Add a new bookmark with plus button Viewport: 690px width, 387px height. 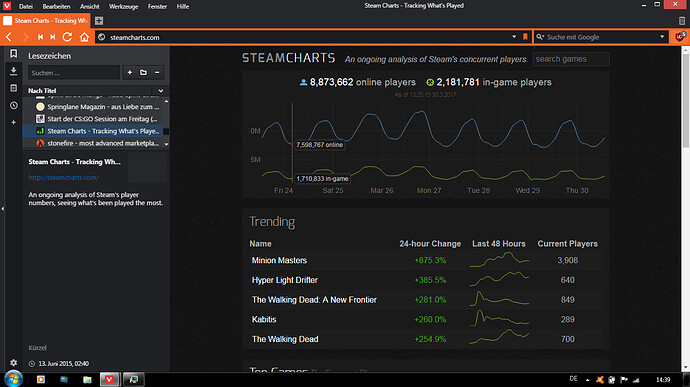tap(130, 72)
